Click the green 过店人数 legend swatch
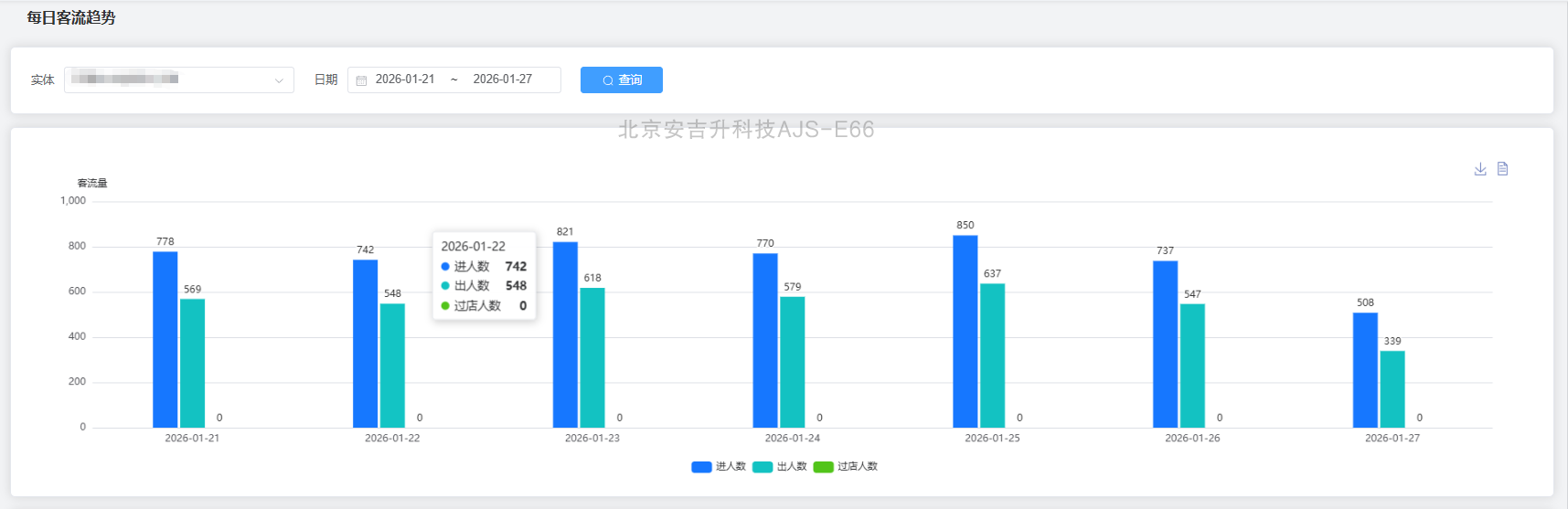This screenshot has width=1568, height=509. point(823,467)
